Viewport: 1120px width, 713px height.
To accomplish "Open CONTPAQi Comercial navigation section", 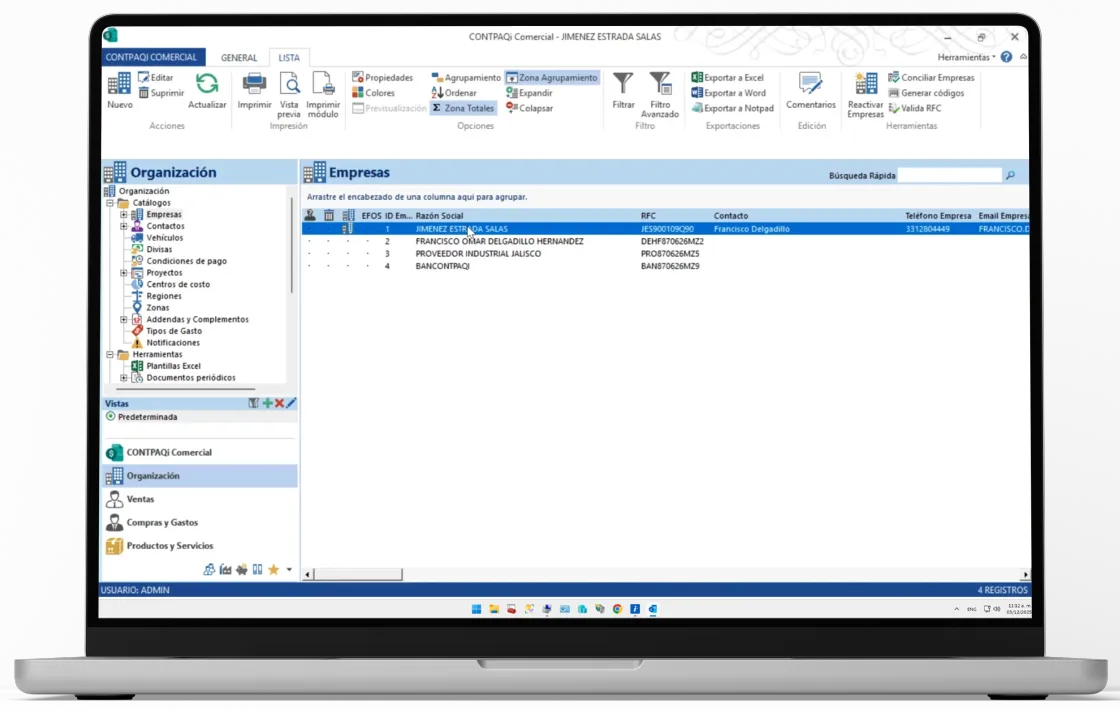I will [199, 452].
